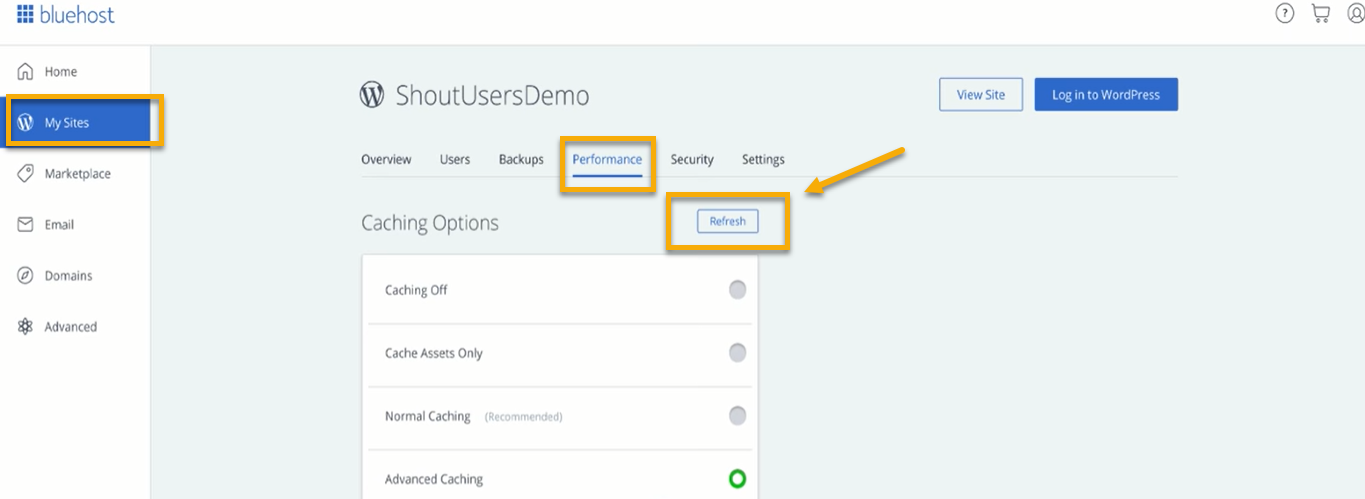Open Marketplace in the sidebar

[x=76, y=174]
